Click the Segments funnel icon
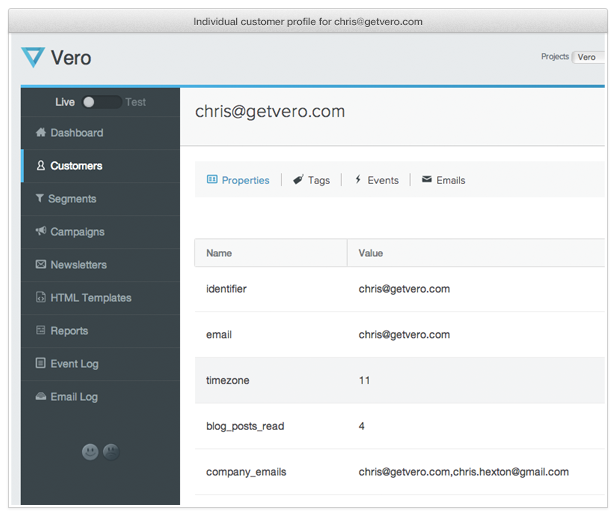 (x=40, y=199)
